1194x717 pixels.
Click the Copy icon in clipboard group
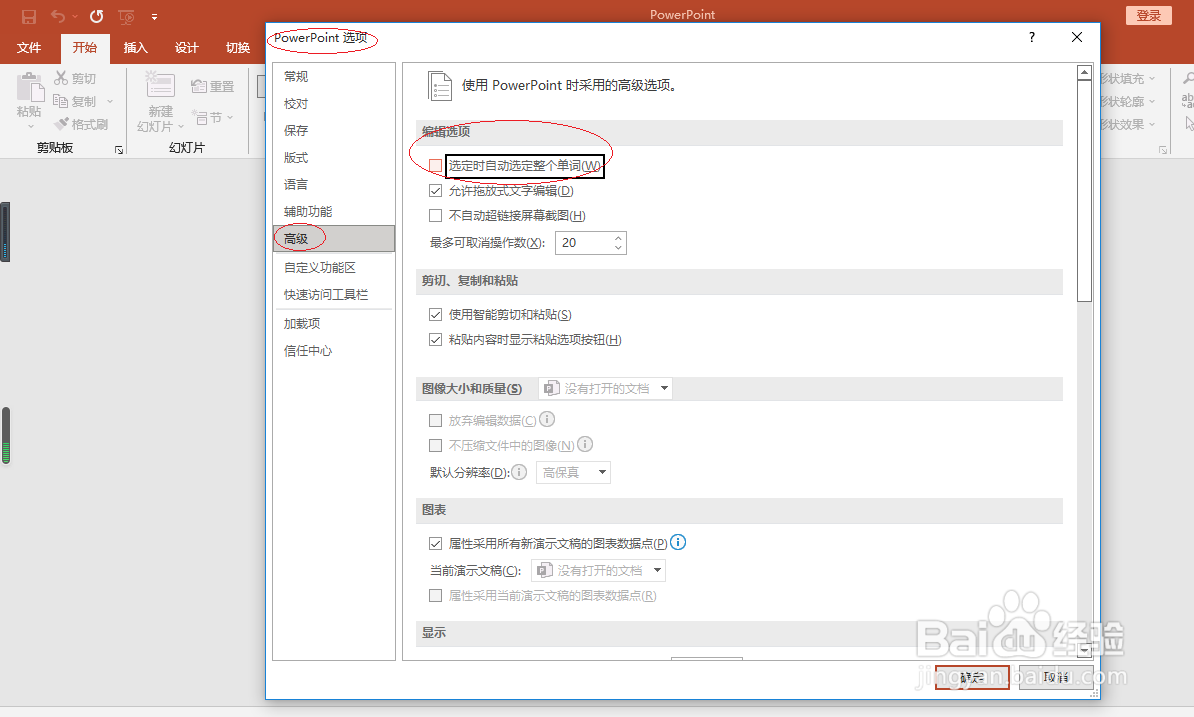[x=61, y=100]
